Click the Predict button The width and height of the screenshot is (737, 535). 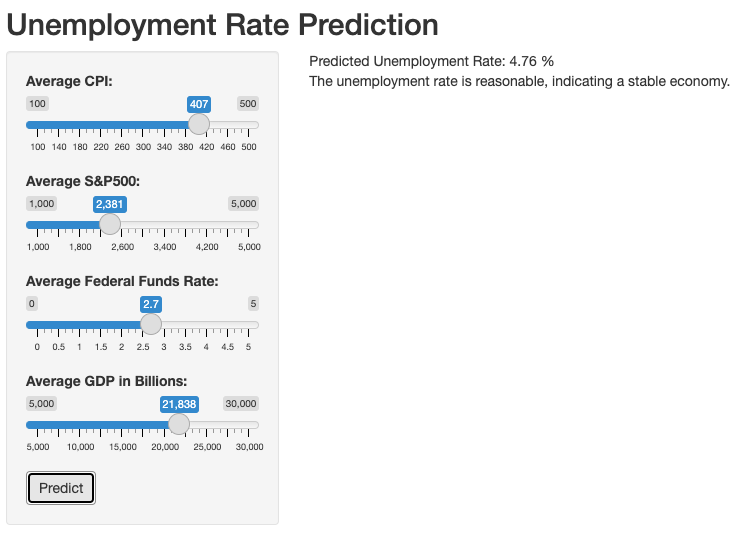click(x=61, y=488)
